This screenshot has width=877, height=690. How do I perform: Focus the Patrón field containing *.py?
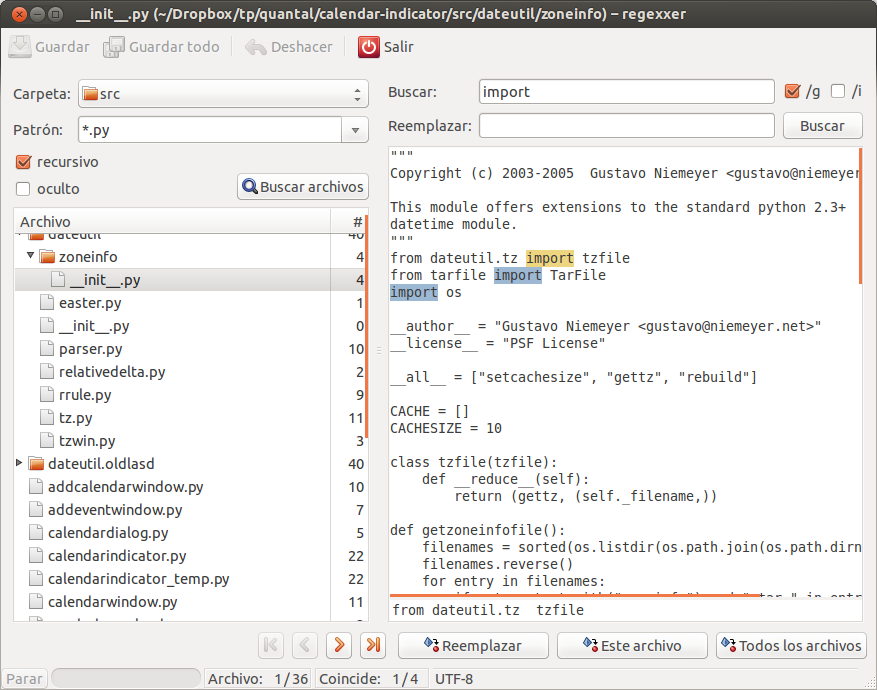(210, 130)
